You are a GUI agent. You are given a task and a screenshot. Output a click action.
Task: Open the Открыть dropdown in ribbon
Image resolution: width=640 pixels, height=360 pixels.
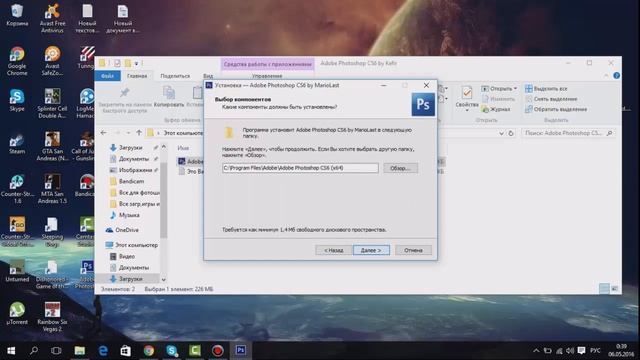tap(499, 89)
